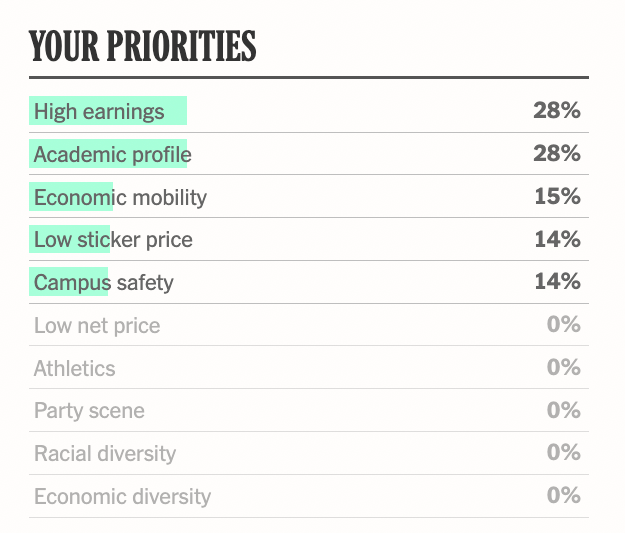Click the 0% Athletics value

564,367
